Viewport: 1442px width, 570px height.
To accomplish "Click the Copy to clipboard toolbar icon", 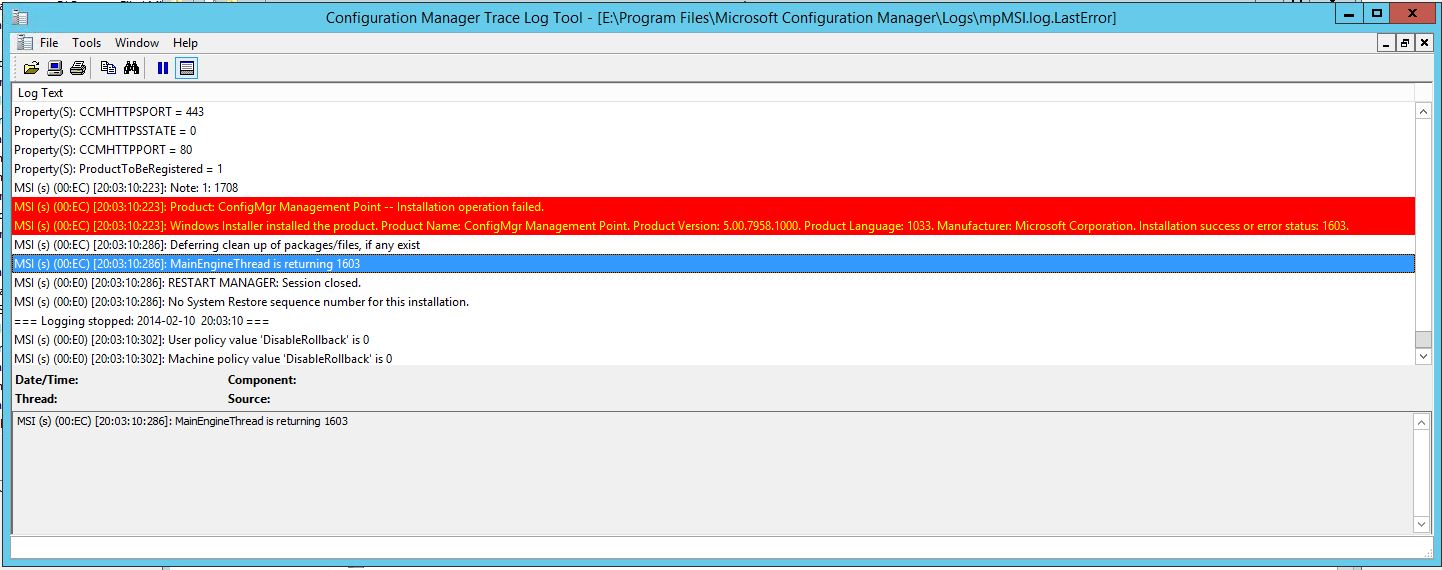I will click(x=108, y=68).
